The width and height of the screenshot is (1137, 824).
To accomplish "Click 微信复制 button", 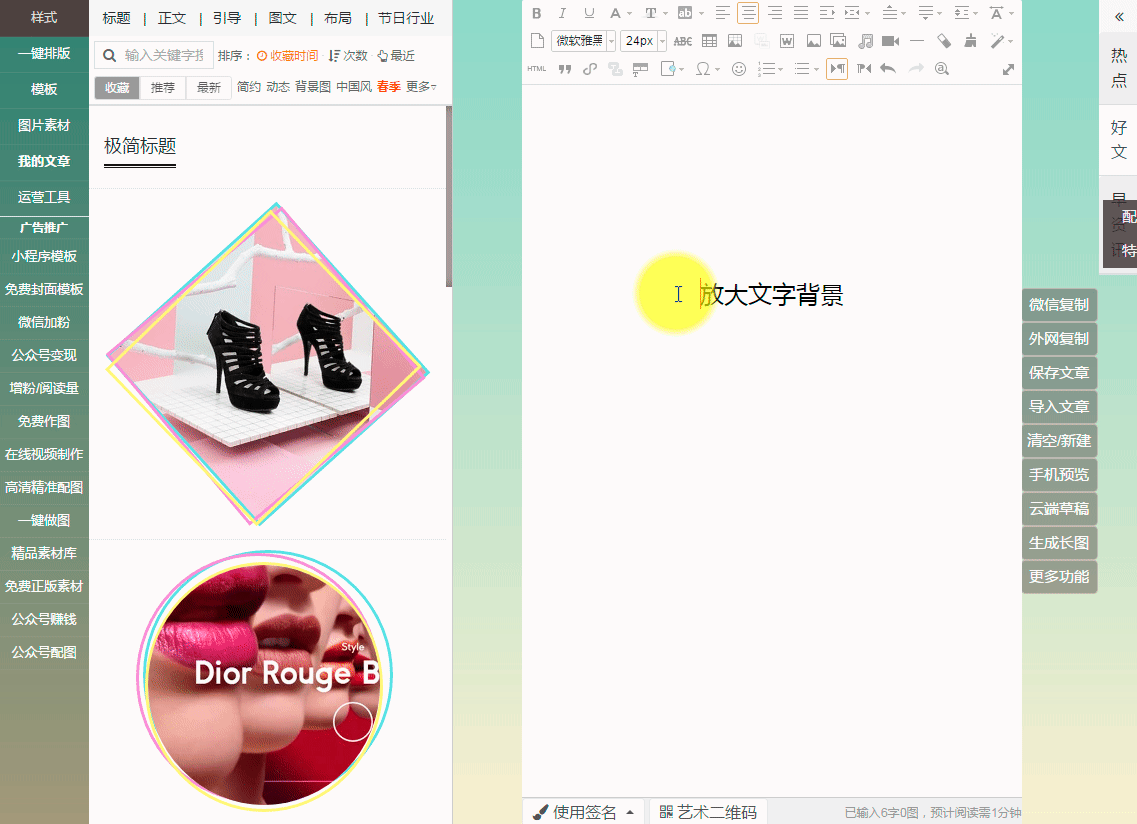I will coord(1059,305).
